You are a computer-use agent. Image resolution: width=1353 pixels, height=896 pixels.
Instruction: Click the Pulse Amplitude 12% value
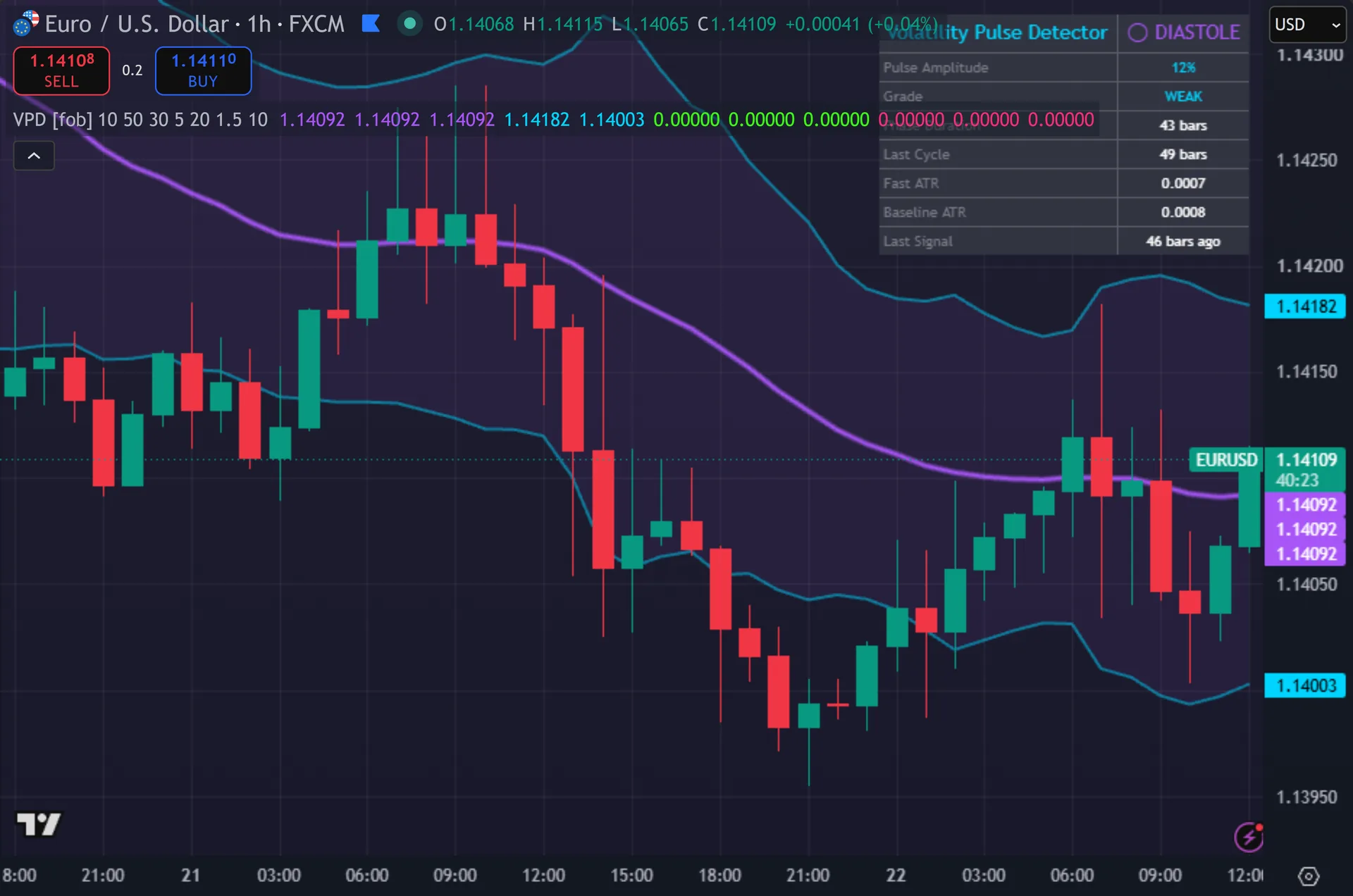tap(1183, 68)
